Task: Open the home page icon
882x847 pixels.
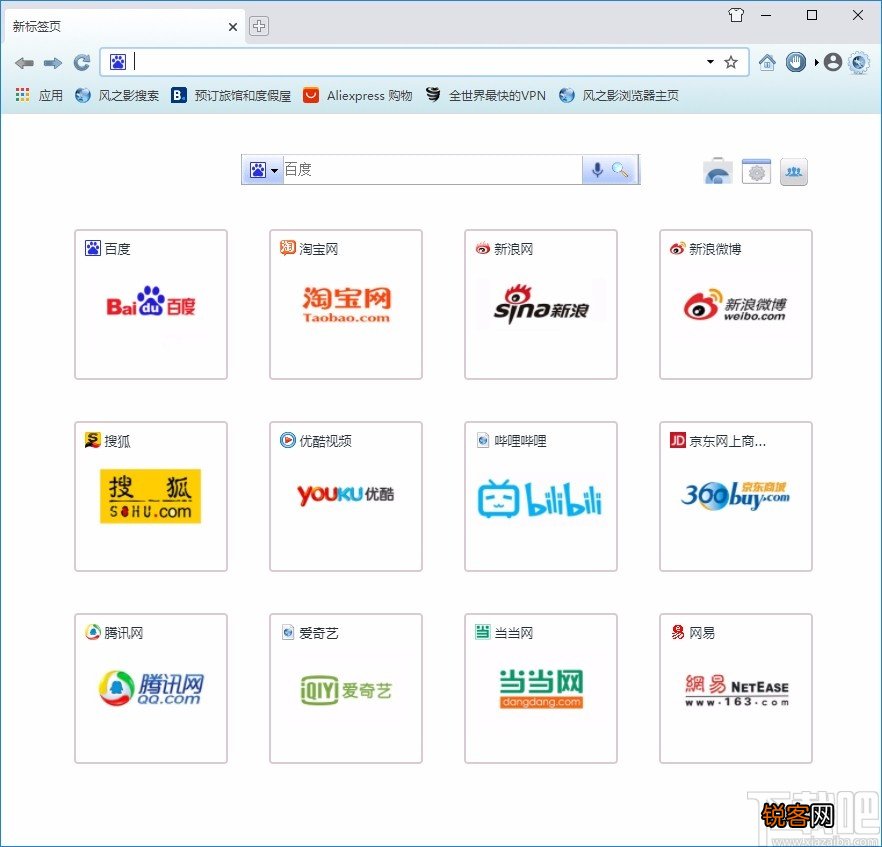Action: click(x=767, y=62)
